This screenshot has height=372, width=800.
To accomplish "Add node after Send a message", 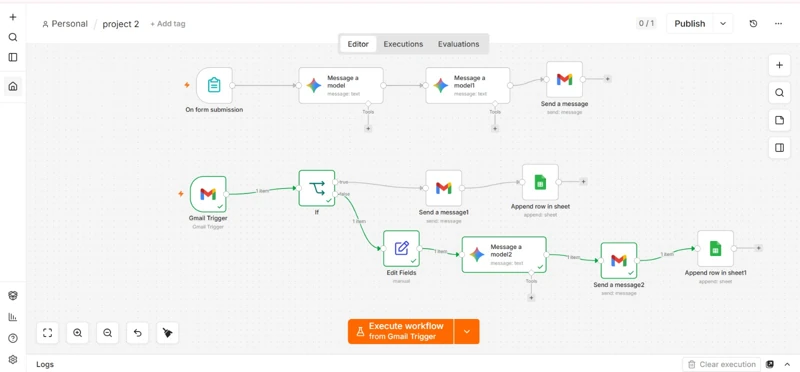I will pos(607,79).
